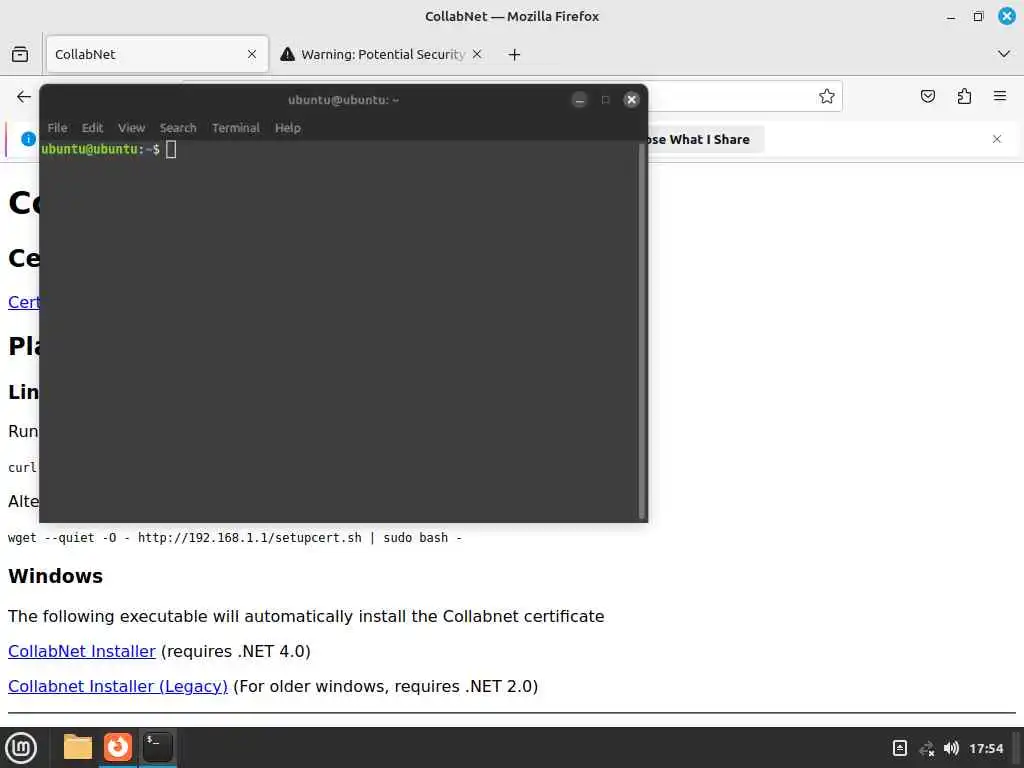Click 'requires .NET 4.0' text
The width and height of the screenshot is (1024, 768).
(235, 651)
